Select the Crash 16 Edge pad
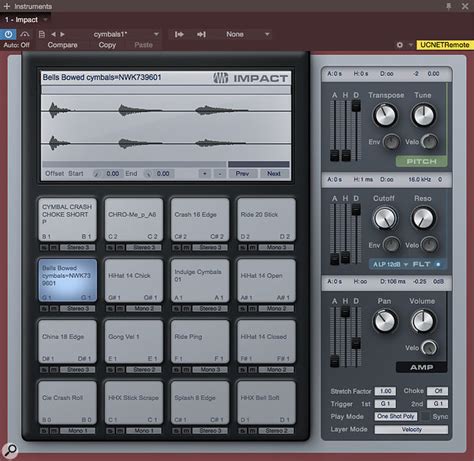The image size is (474, 461). point(200,220)
